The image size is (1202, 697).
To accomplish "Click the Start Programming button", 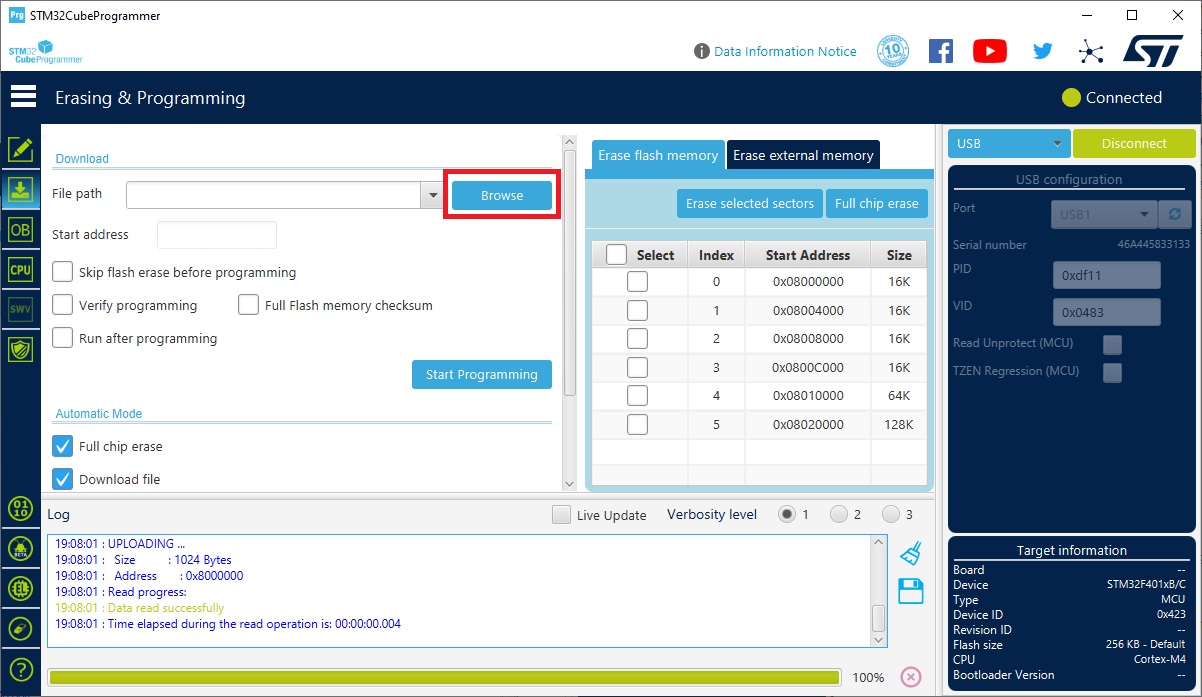I will point(481,374).
